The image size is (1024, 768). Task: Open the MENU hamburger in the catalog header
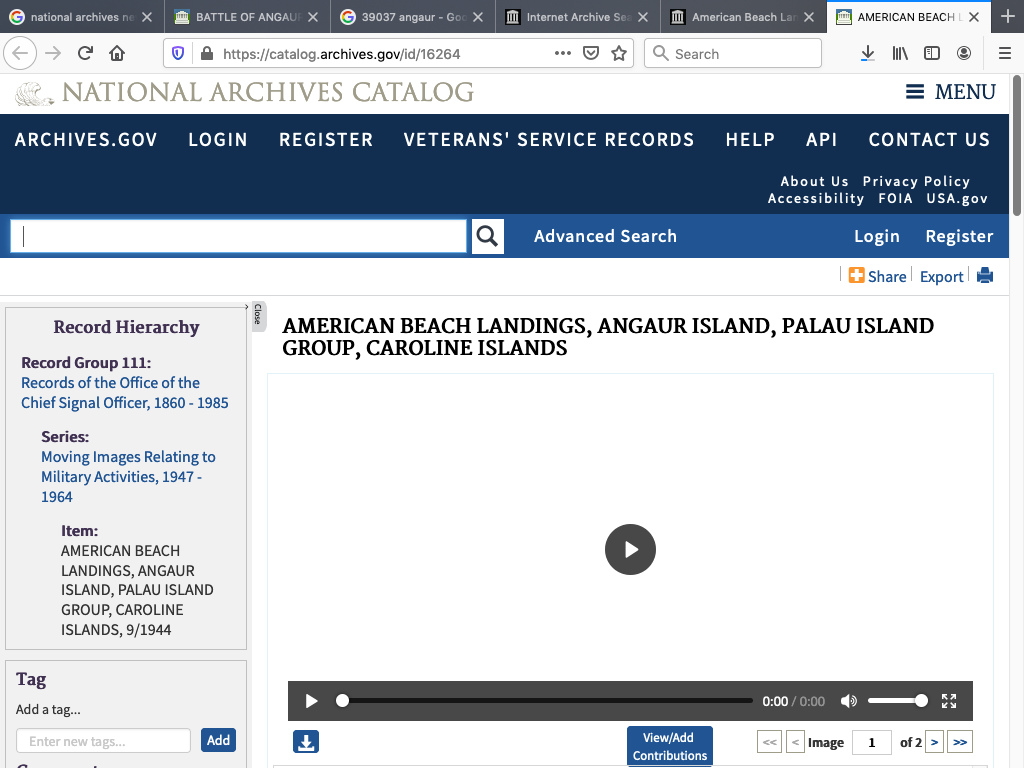[x=950, y=92]
